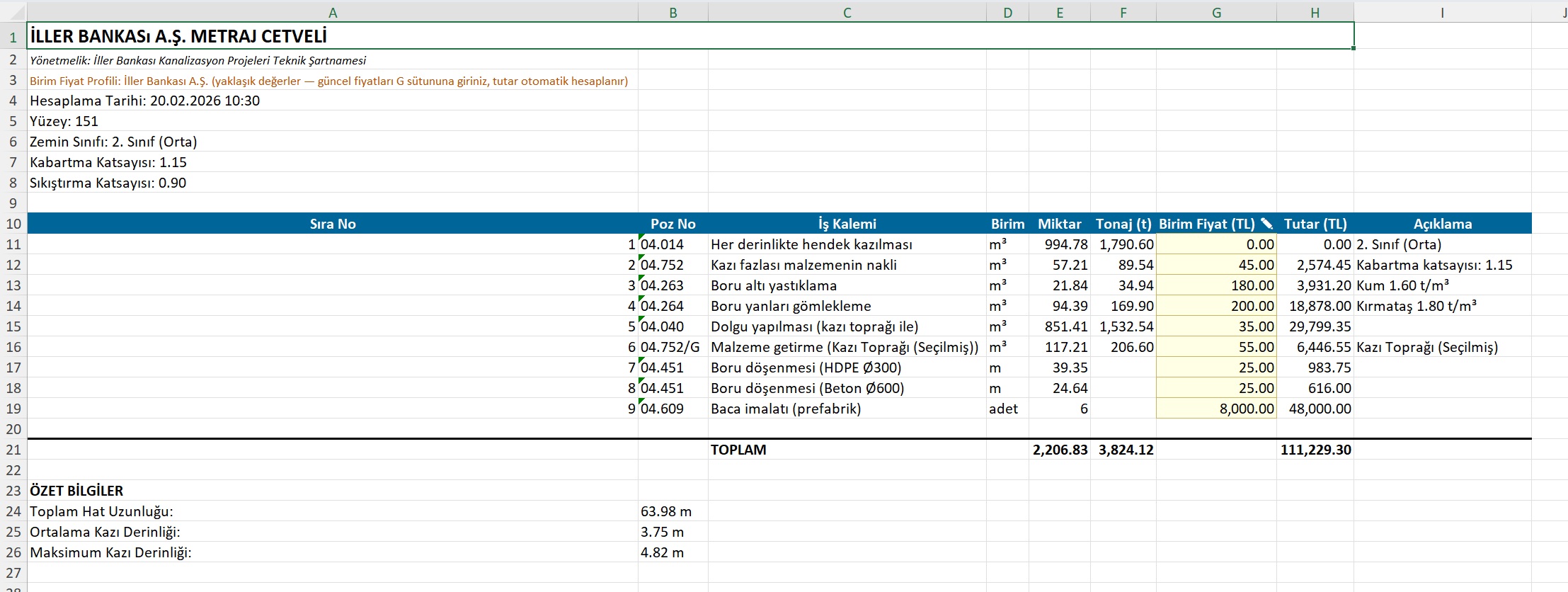Click unit price input showing 35.00

tap(1216, 326)
